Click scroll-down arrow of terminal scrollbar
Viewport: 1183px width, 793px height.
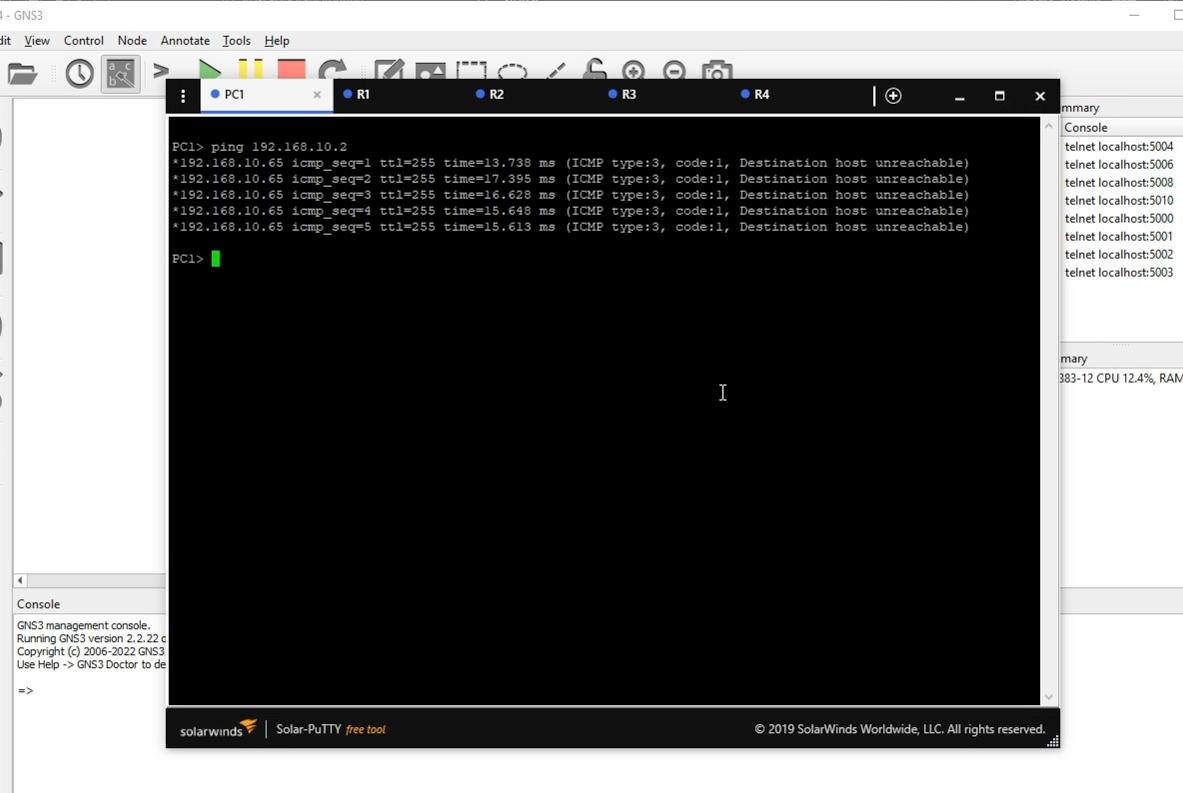point(1049,697)
